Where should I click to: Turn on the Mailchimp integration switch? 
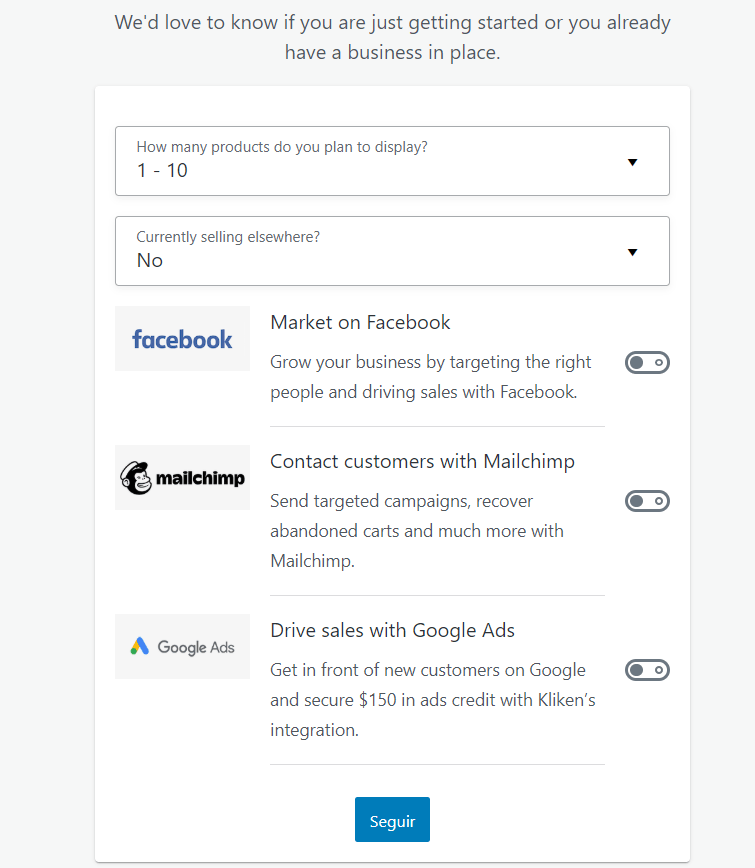click(647, 501)
